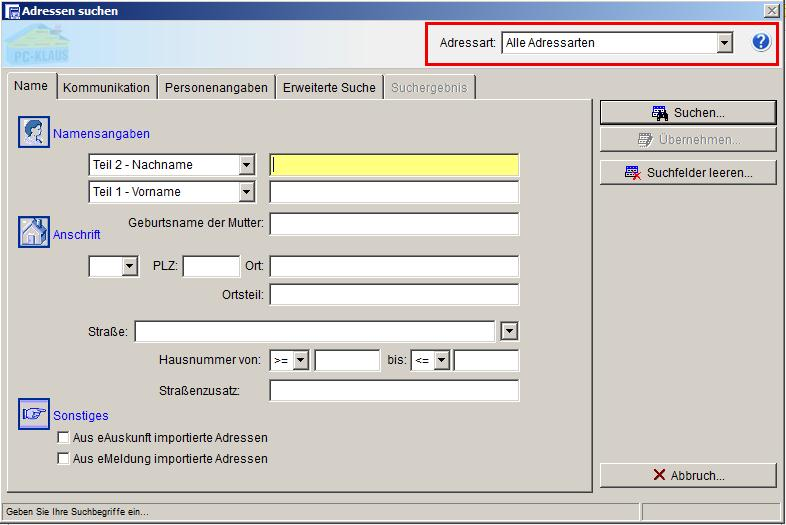Open the Straße dropdown arrow

(509, 331)
